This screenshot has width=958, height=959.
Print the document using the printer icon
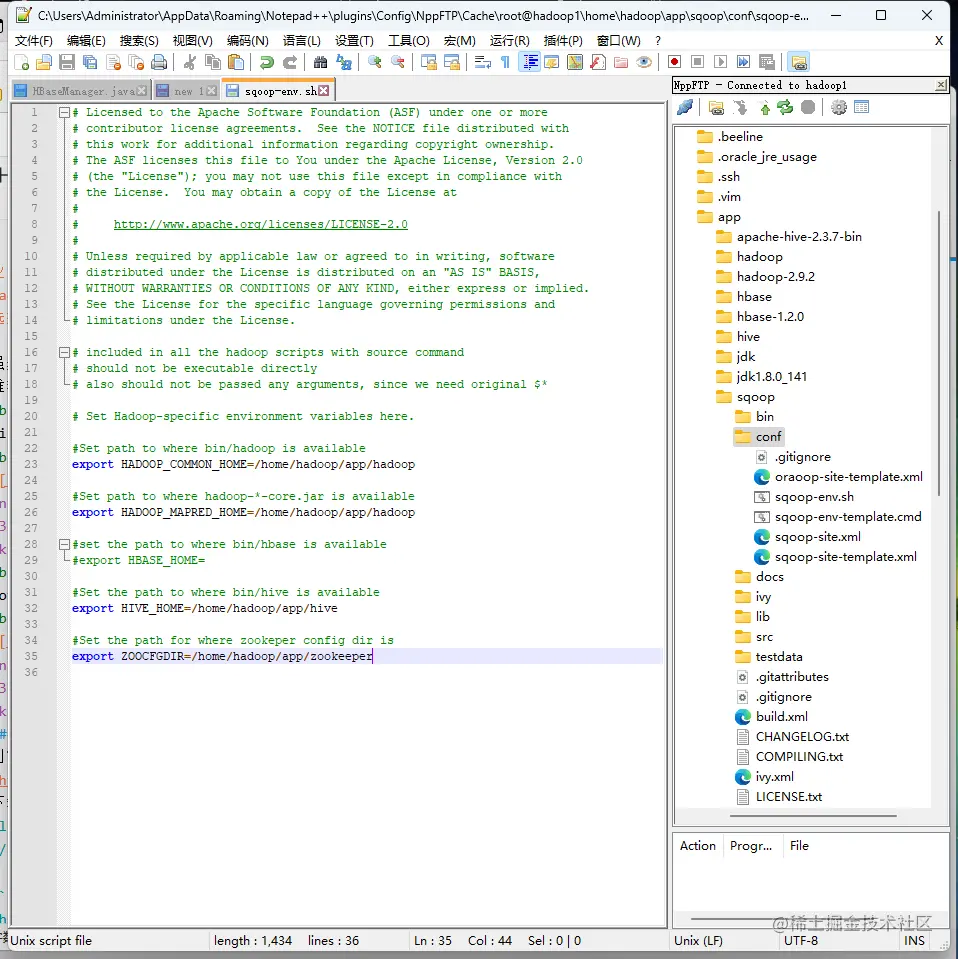159,62
